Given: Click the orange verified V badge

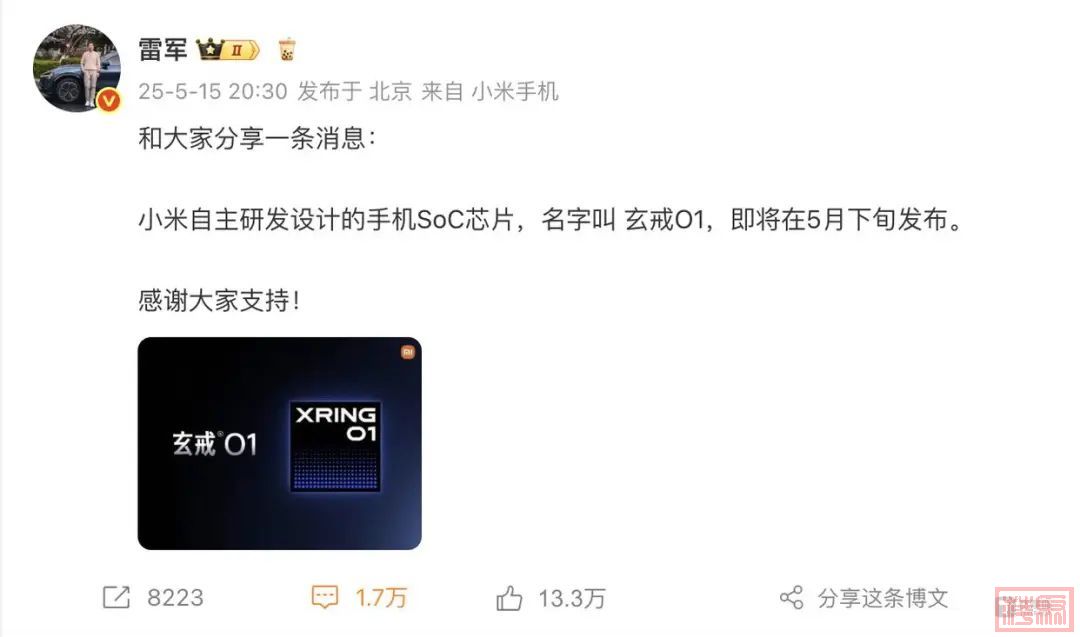Looking at the screenshot, I should [109, 101].
